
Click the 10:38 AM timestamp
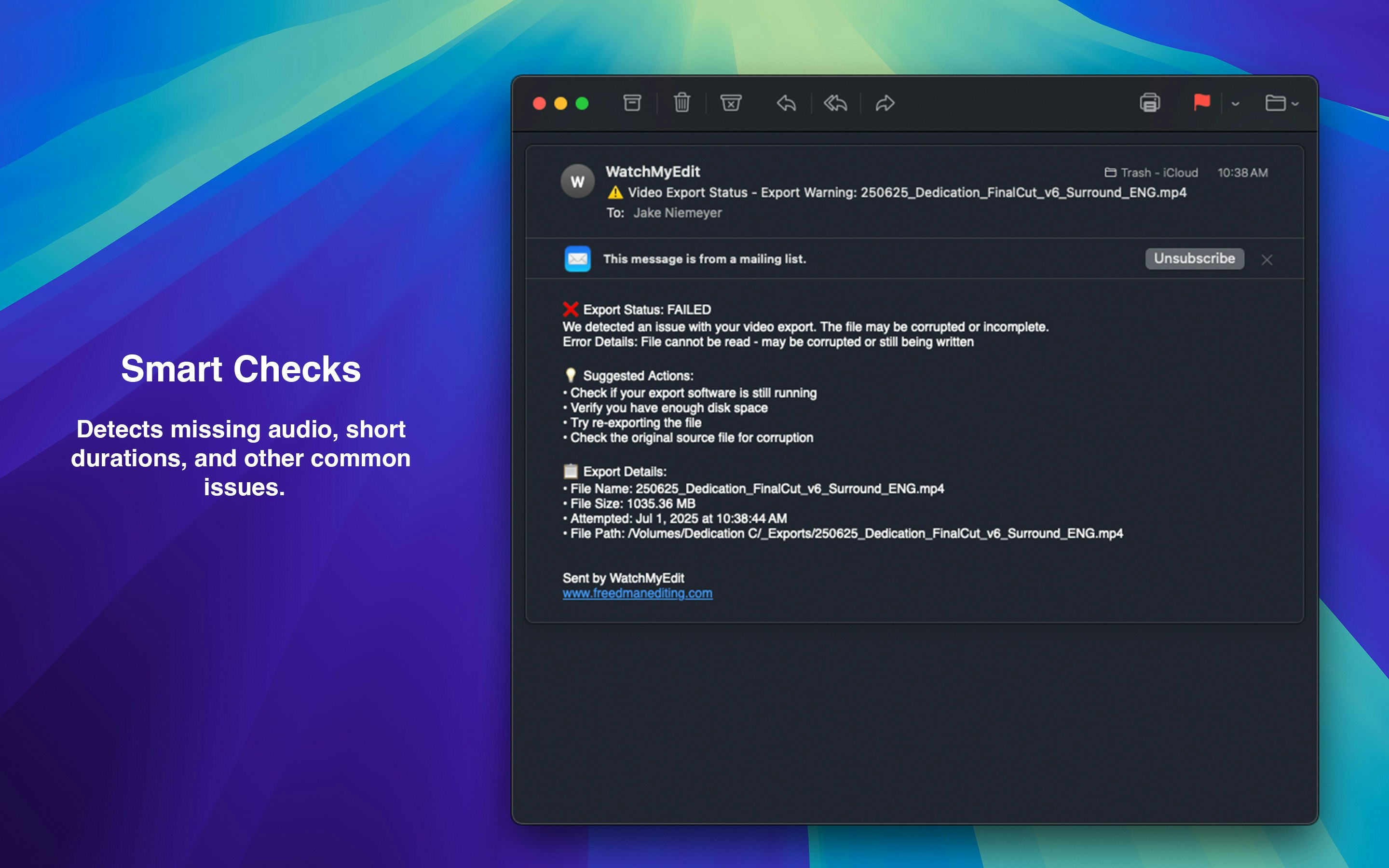tap(1243, 173)
